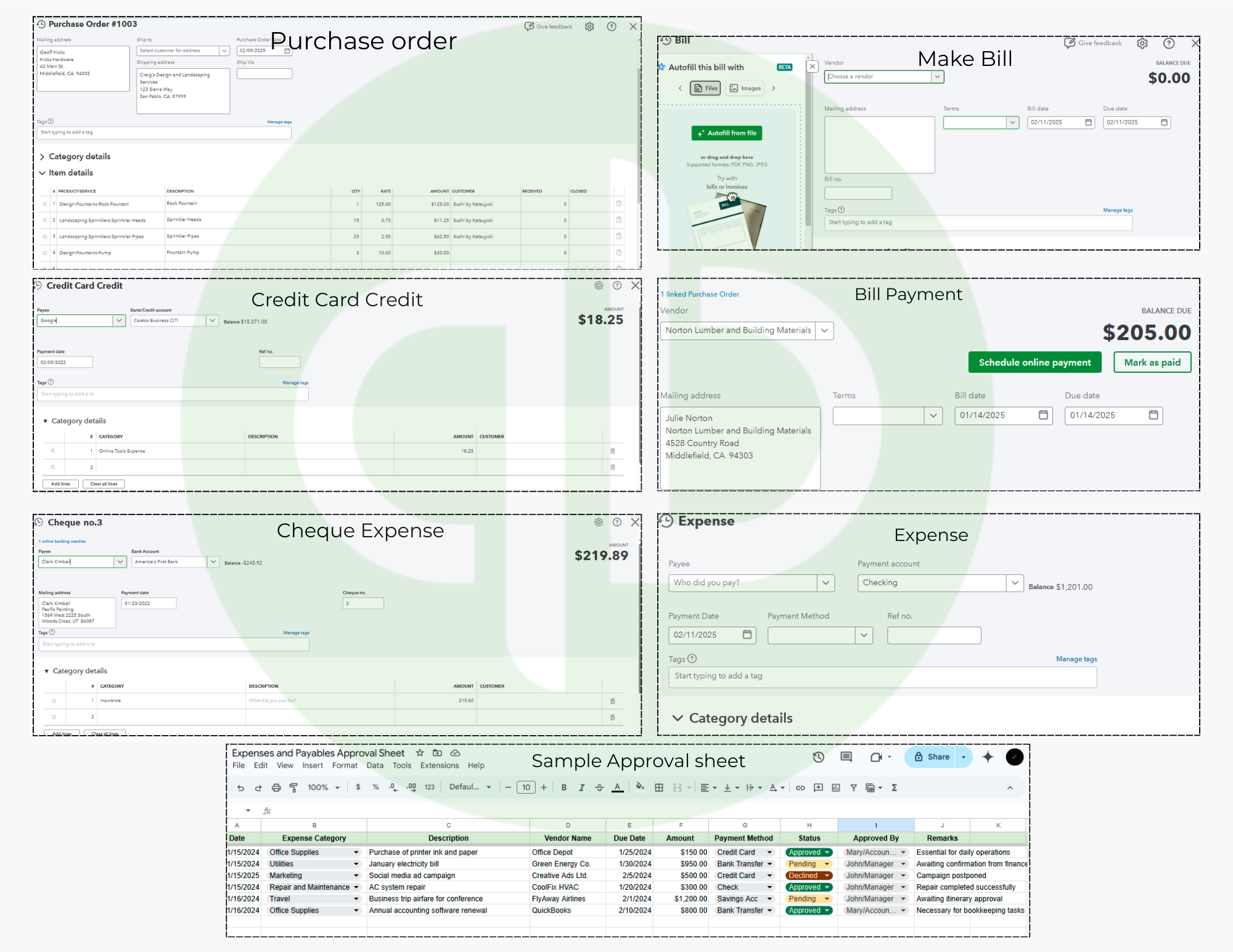Open the Data menu in the sheet

coord(375,765)
